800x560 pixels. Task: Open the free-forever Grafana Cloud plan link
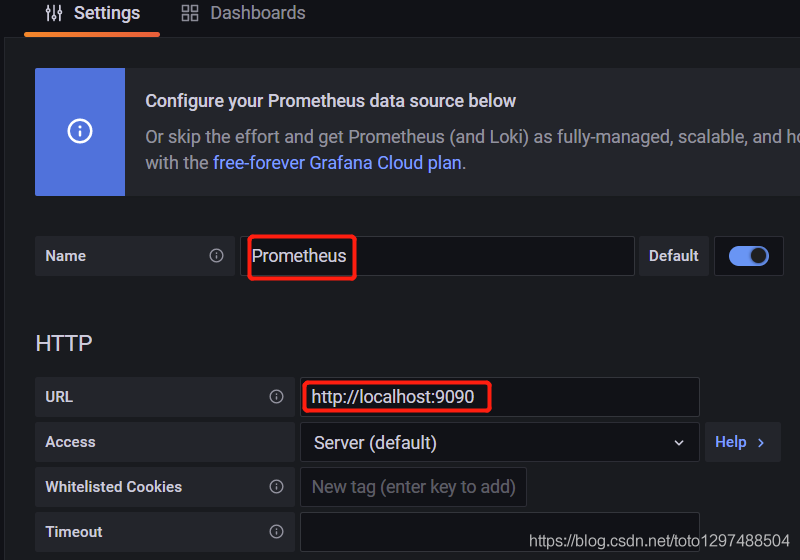[337, 162]
